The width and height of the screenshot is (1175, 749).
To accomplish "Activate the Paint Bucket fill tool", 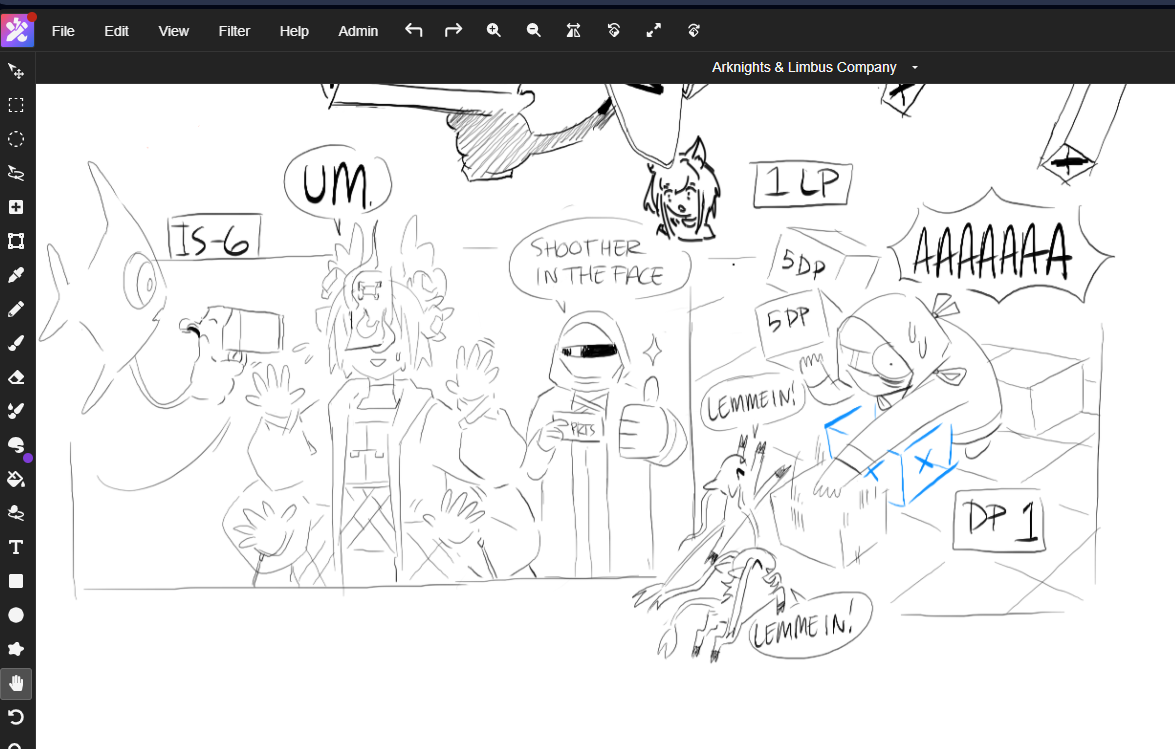I will coord(16,479).
